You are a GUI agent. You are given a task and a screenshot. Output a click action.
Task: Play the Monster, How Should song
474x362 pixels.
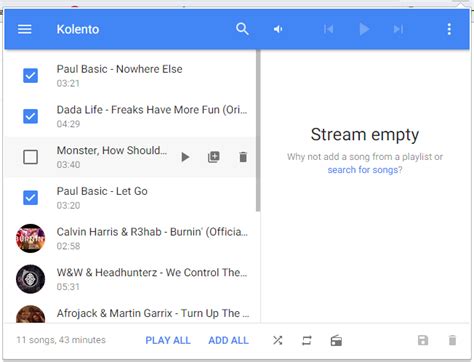(x=185, y=157)
